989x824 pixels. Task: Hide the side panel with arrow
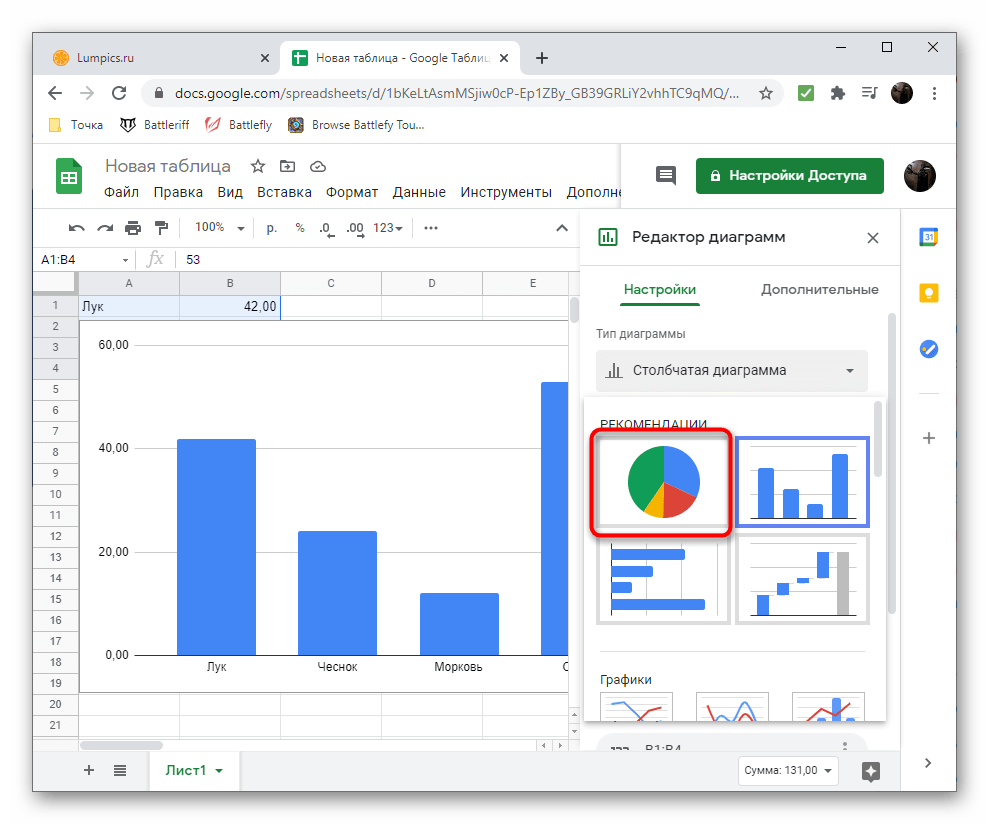pyautogui.click(x=928, y=763)
